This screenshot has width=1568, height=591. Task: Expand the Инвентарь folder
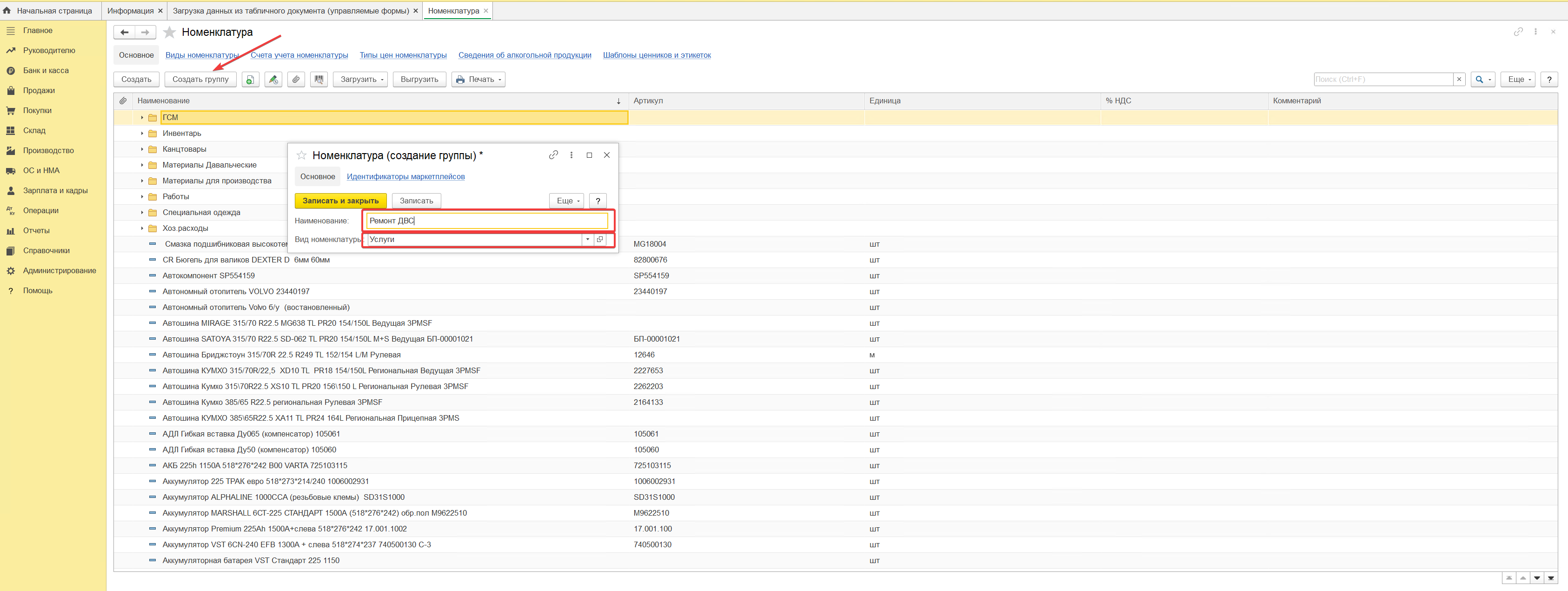tap(142, 134)
